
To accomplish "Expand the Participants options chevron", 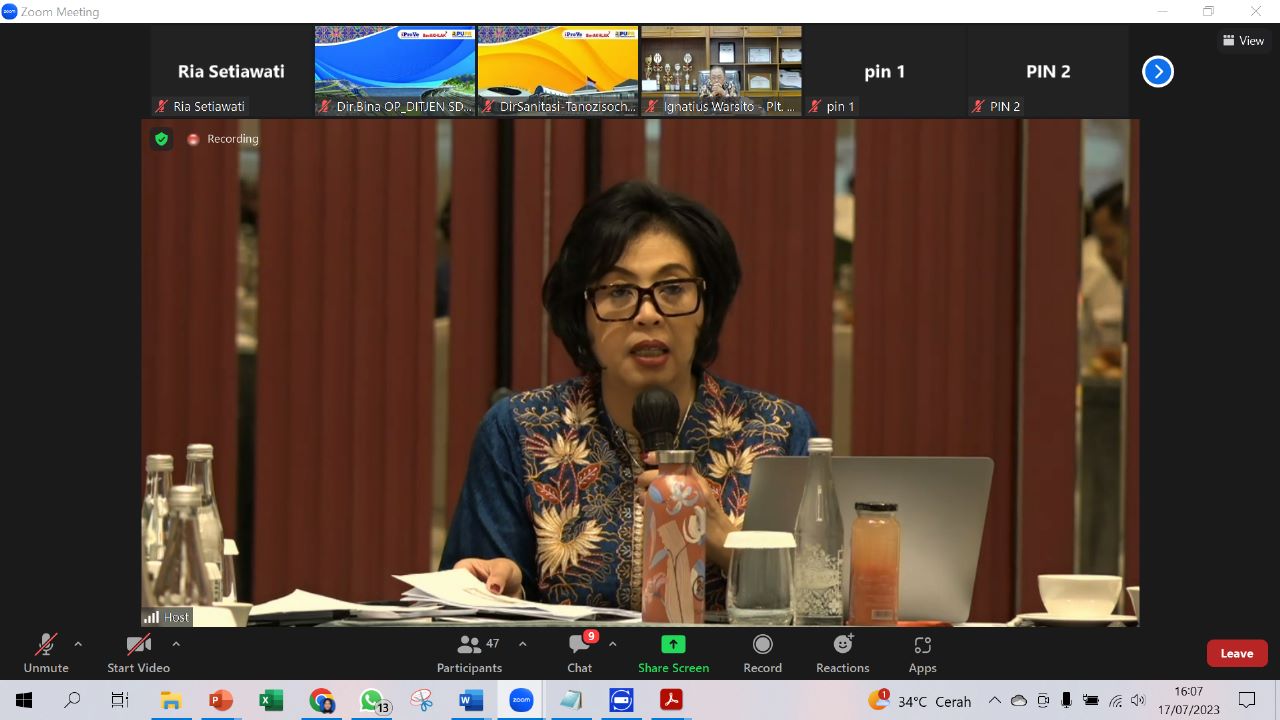I will tap(522, 644).
